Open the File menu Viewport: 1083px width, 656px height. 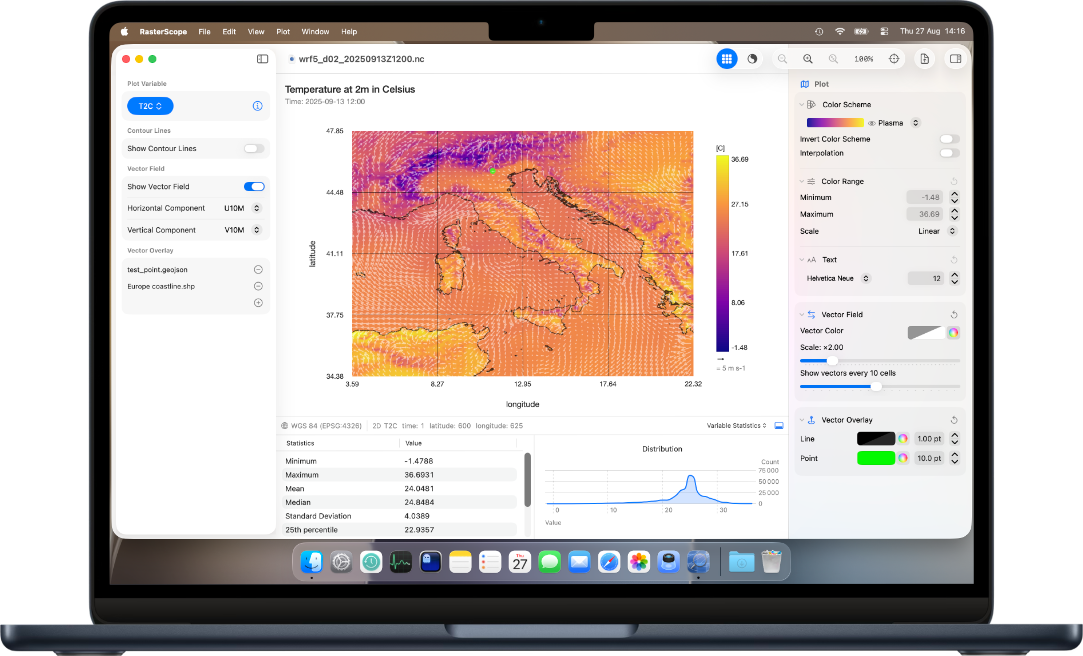(204, 32)
